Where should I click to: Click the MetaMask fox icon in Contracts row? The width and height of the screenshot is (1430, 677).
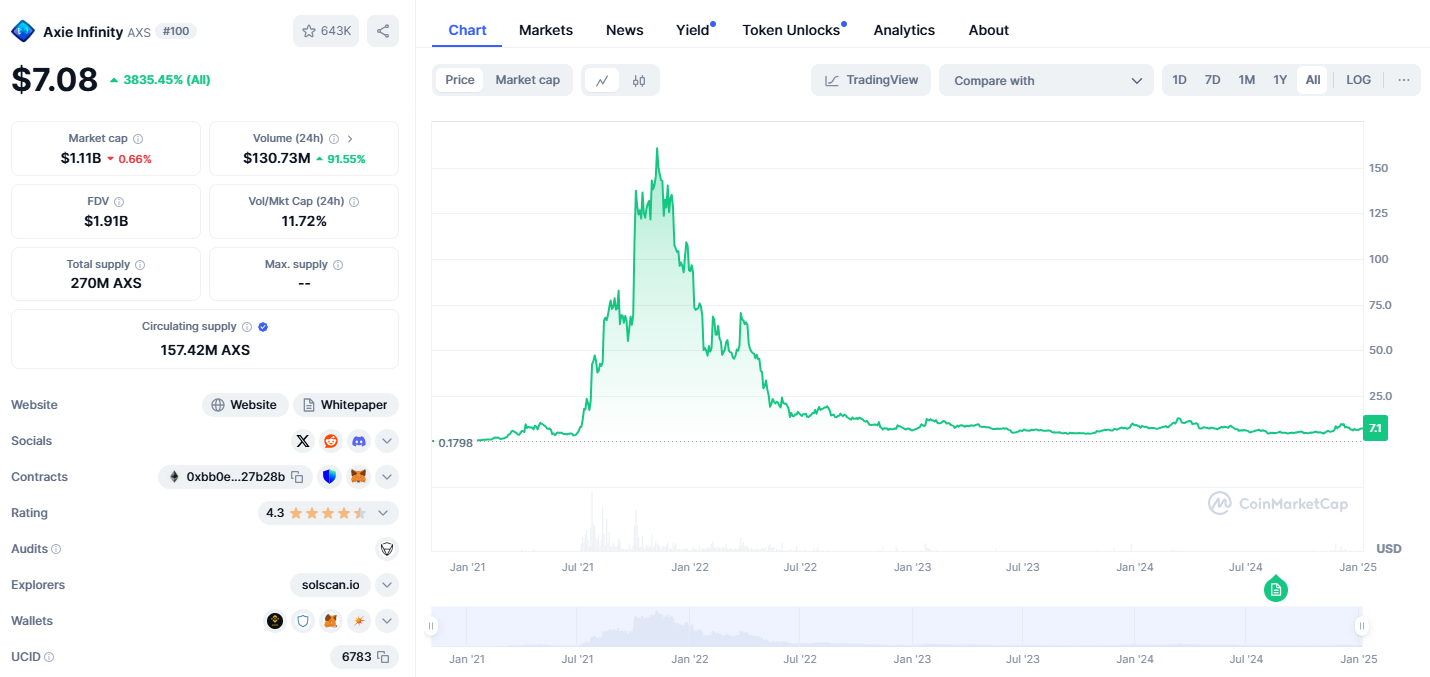pyautogui.click(x=358, y=477)
